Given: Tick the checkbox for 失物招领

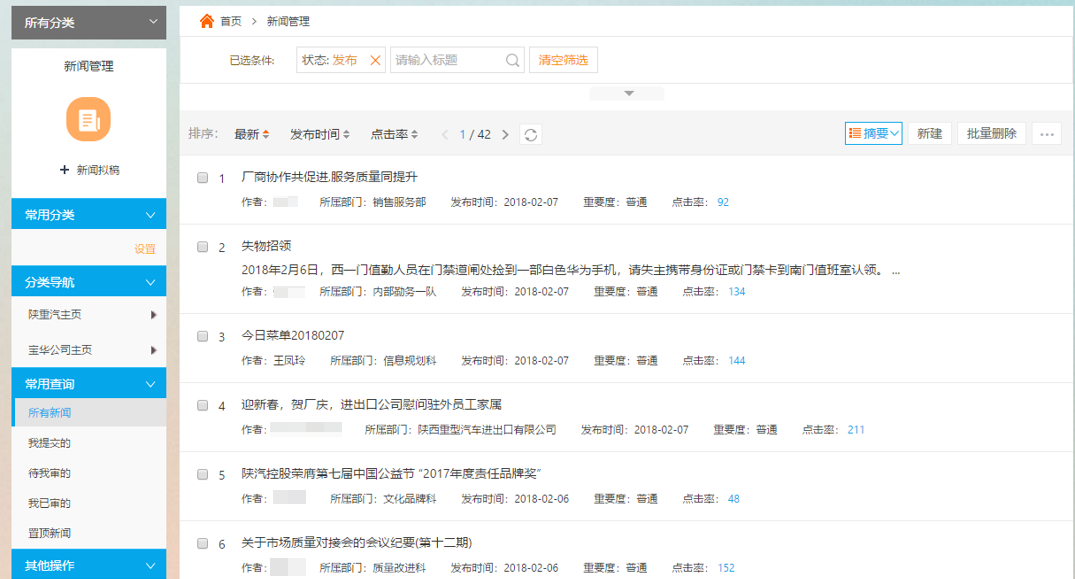Looking at the screenshot, I should (x=202, y=246).
